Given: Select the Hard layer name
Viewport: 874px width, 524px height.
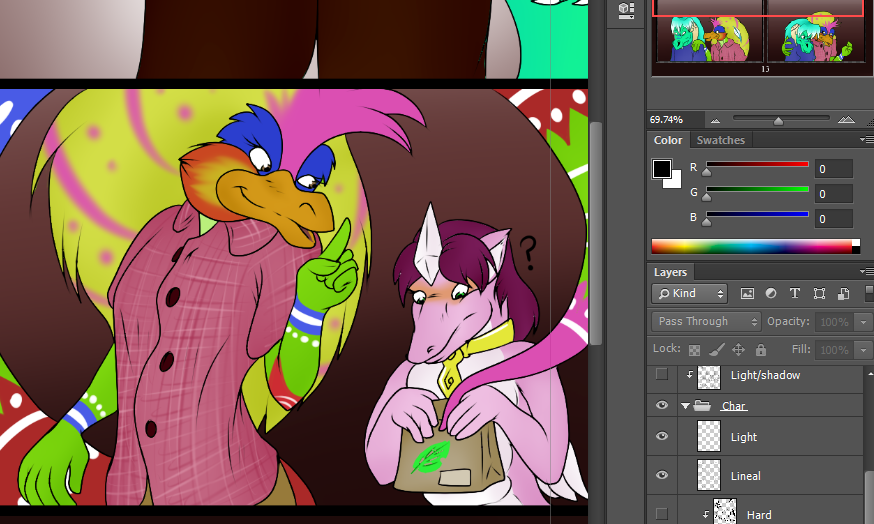Looking at the screenshot, I should (759, 515).
